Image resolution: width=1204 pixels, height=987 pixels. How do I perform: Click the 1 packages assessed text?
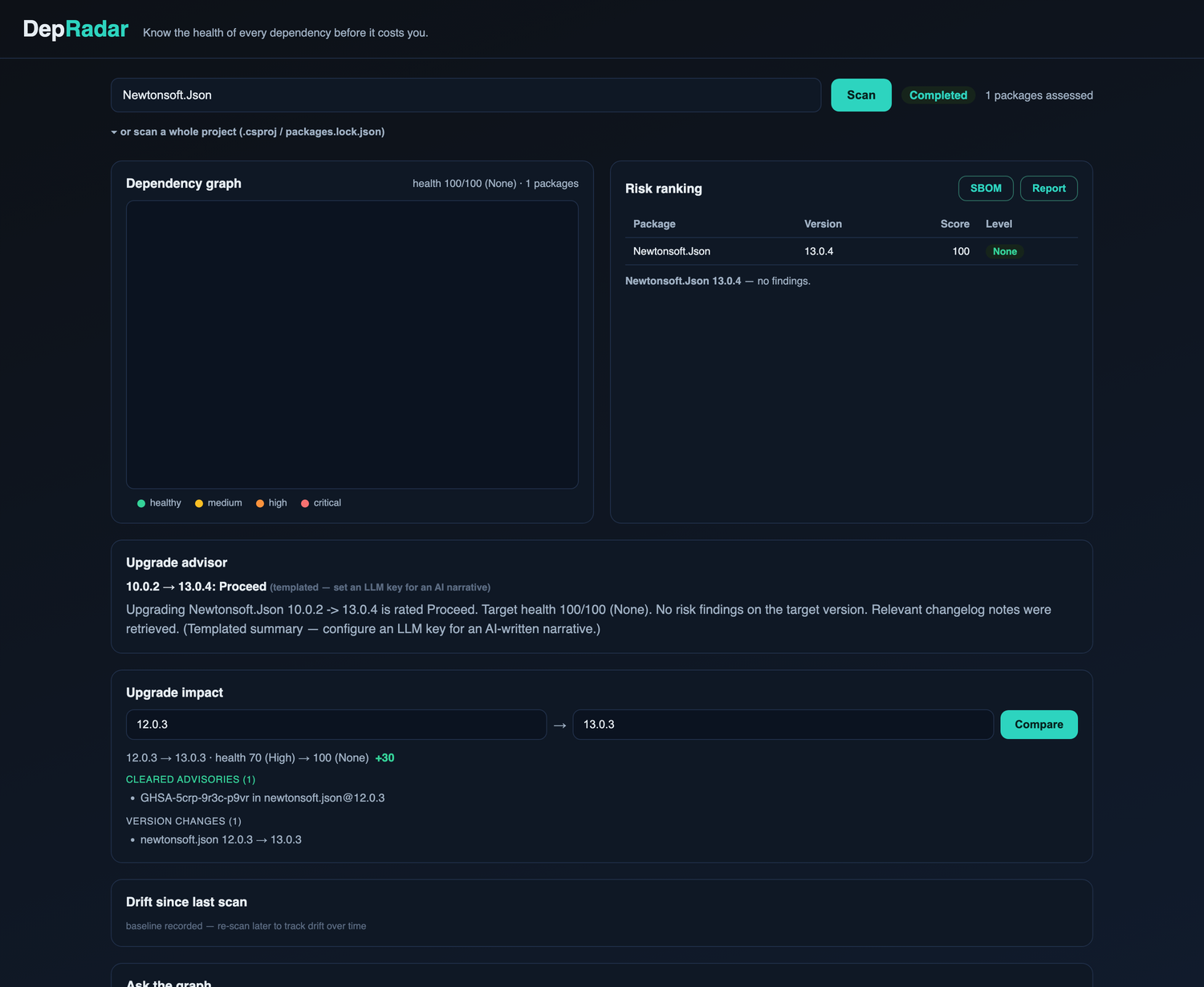pyautogui.click(x=1039, y=95)
